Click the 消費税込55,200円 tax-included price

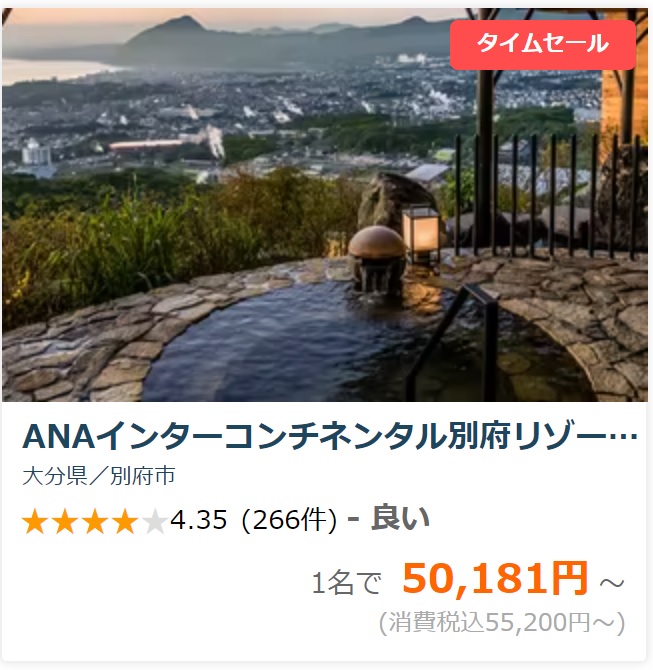[502, 622]
